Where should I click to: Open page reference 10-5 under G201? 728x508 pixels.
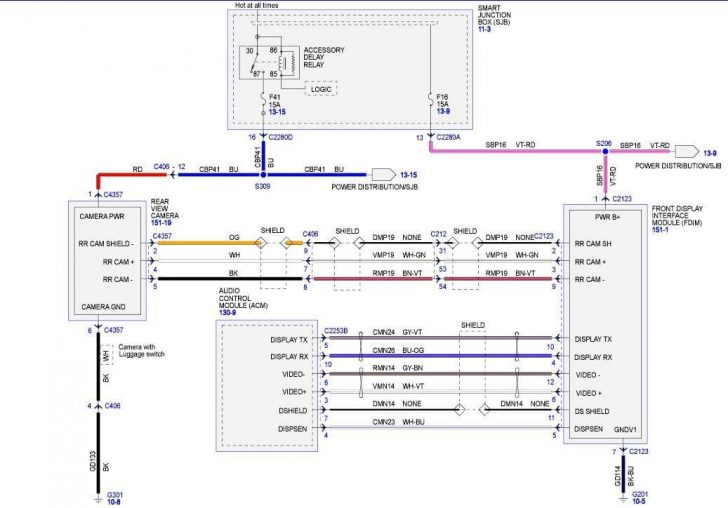(x=639, y=501)
